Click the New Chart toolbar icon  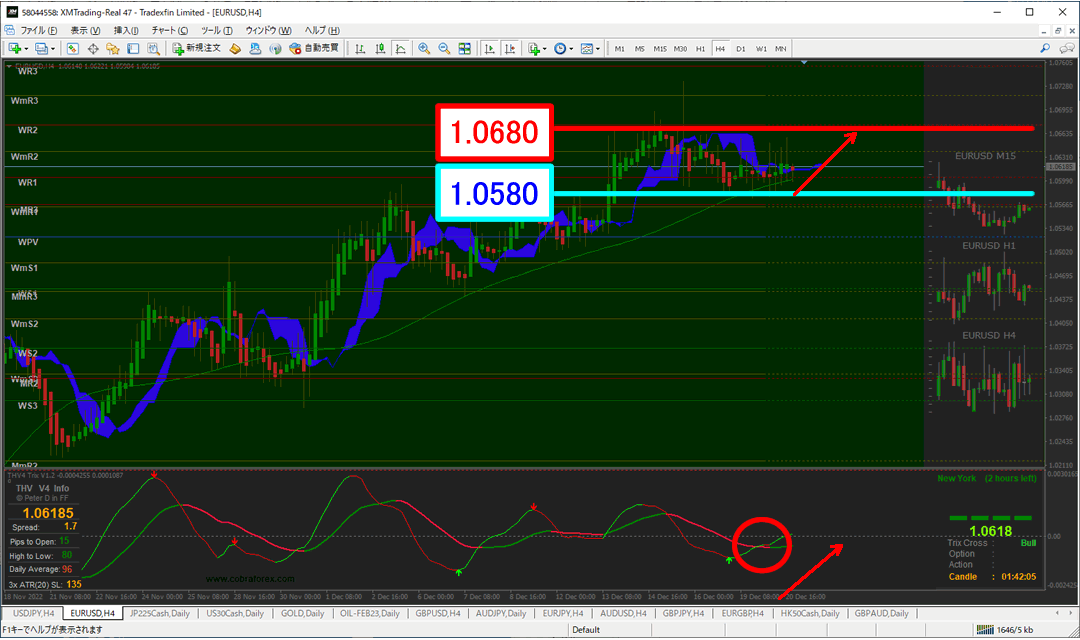[14, 48]
